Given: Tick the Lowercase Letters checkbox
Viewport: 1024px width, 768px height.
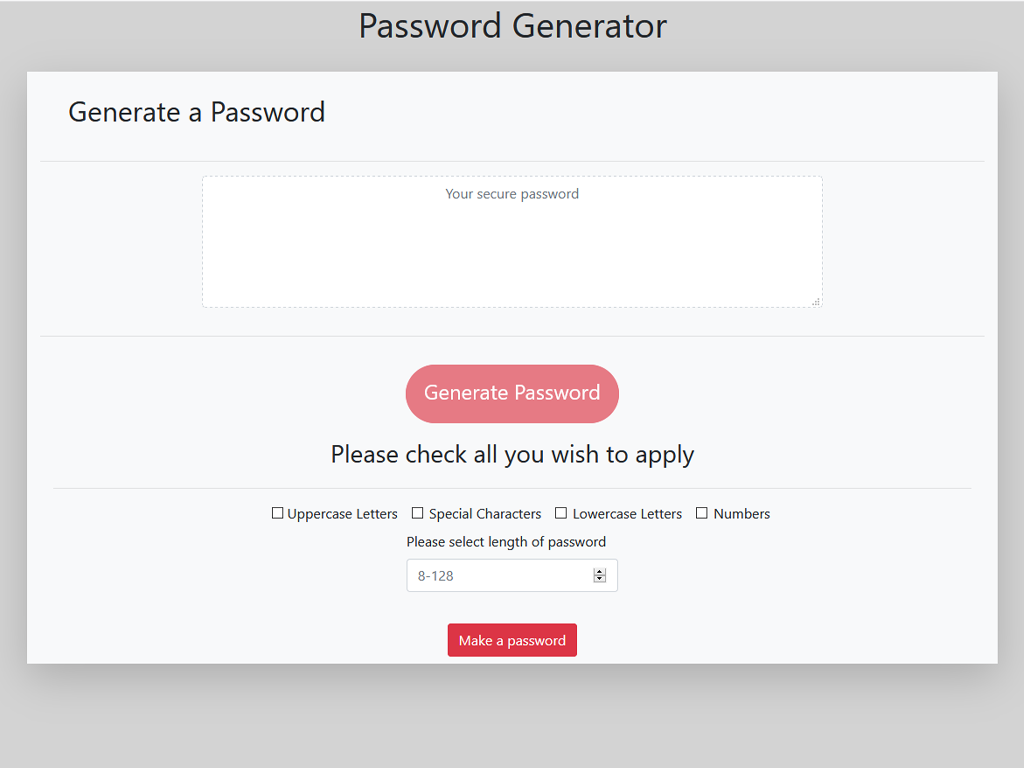Looking at the screenshot, I should click(561, 513).
